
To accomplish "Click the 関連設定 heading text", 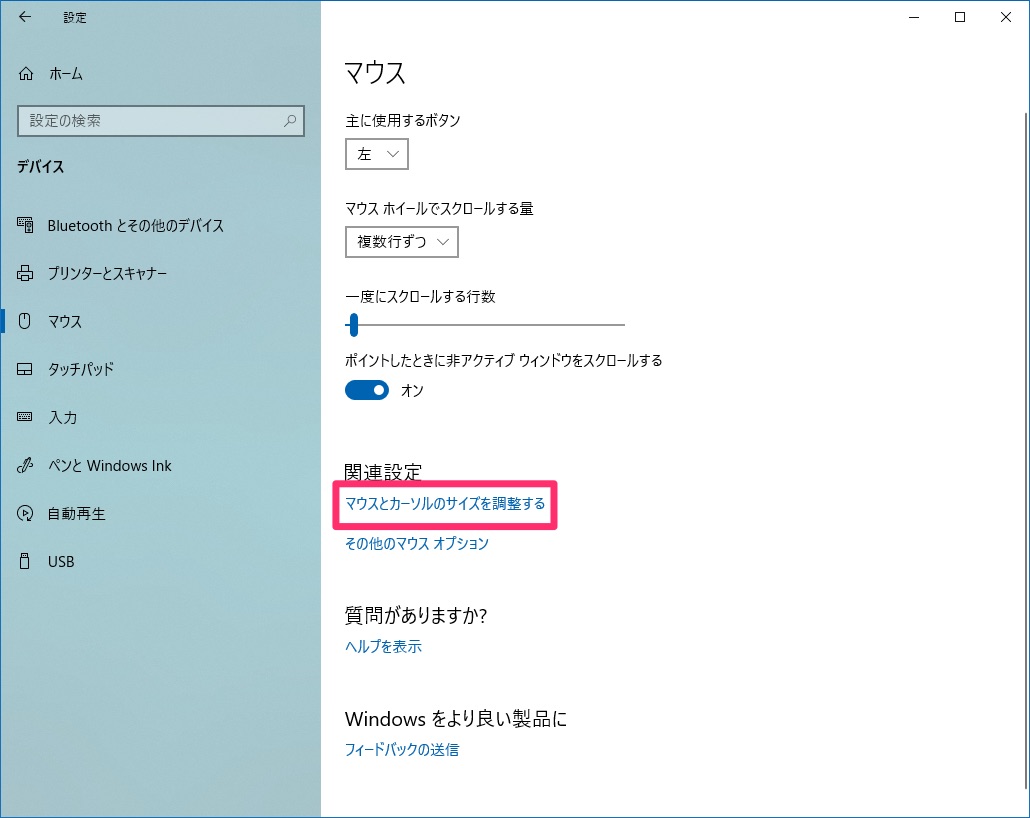I will [383, 472].
